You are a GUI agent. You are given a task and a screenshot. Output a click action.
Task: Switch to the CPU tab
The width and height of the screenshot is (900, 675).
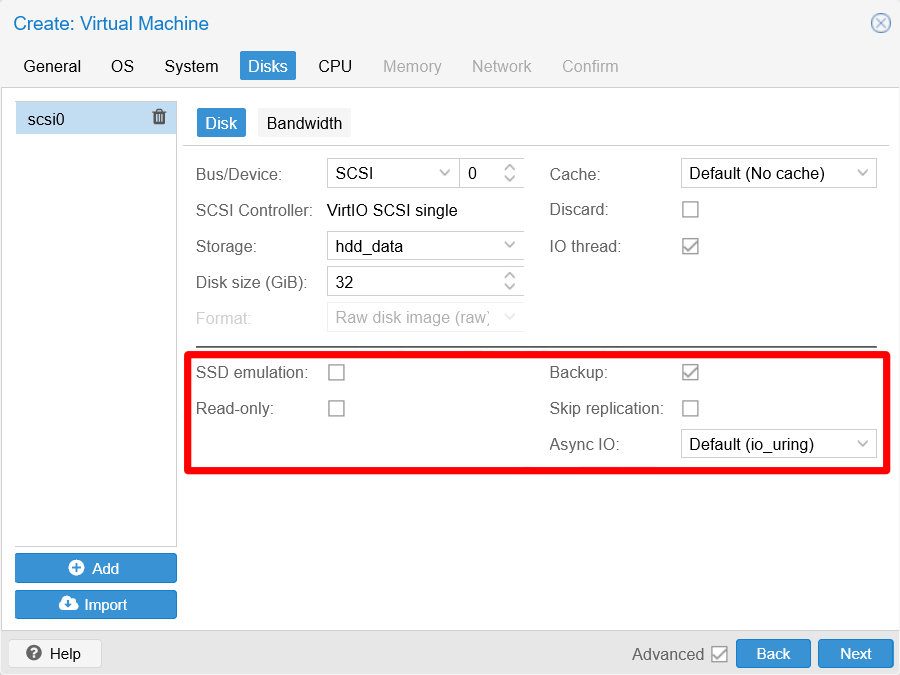pyautogui.click(x=334, y=66)
